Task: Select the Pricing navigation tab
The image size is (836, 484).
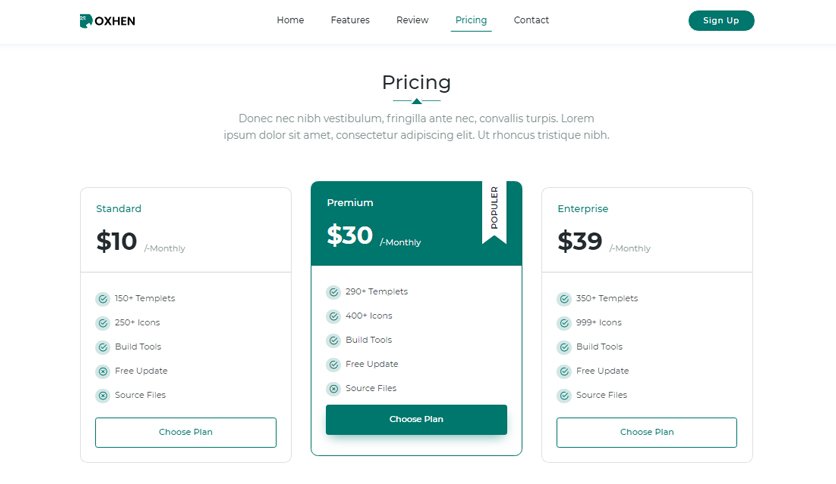Action: (x=471, y=20)
